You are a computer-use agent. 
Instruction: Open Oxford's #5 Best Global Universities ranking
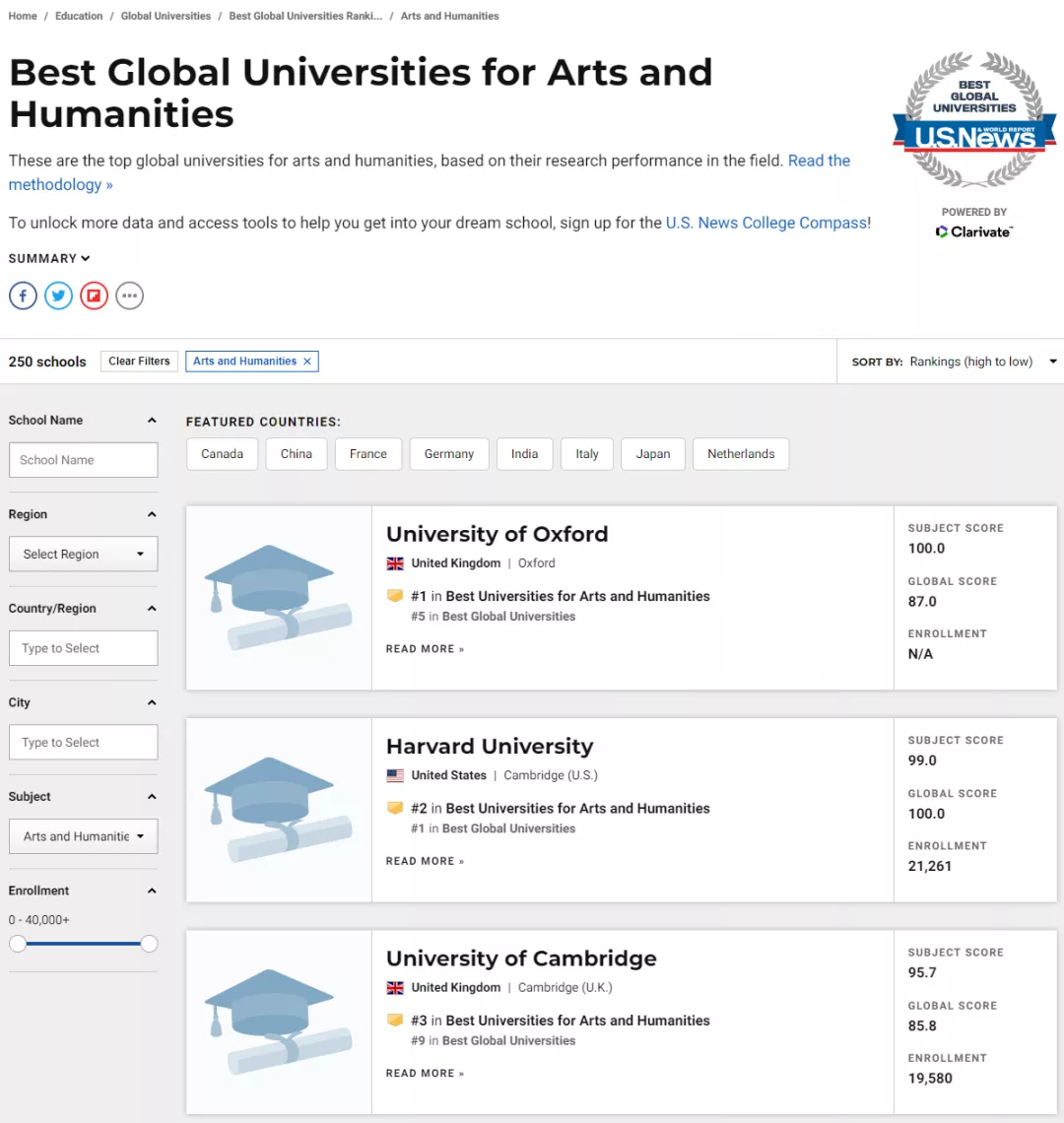coord(493,616)
